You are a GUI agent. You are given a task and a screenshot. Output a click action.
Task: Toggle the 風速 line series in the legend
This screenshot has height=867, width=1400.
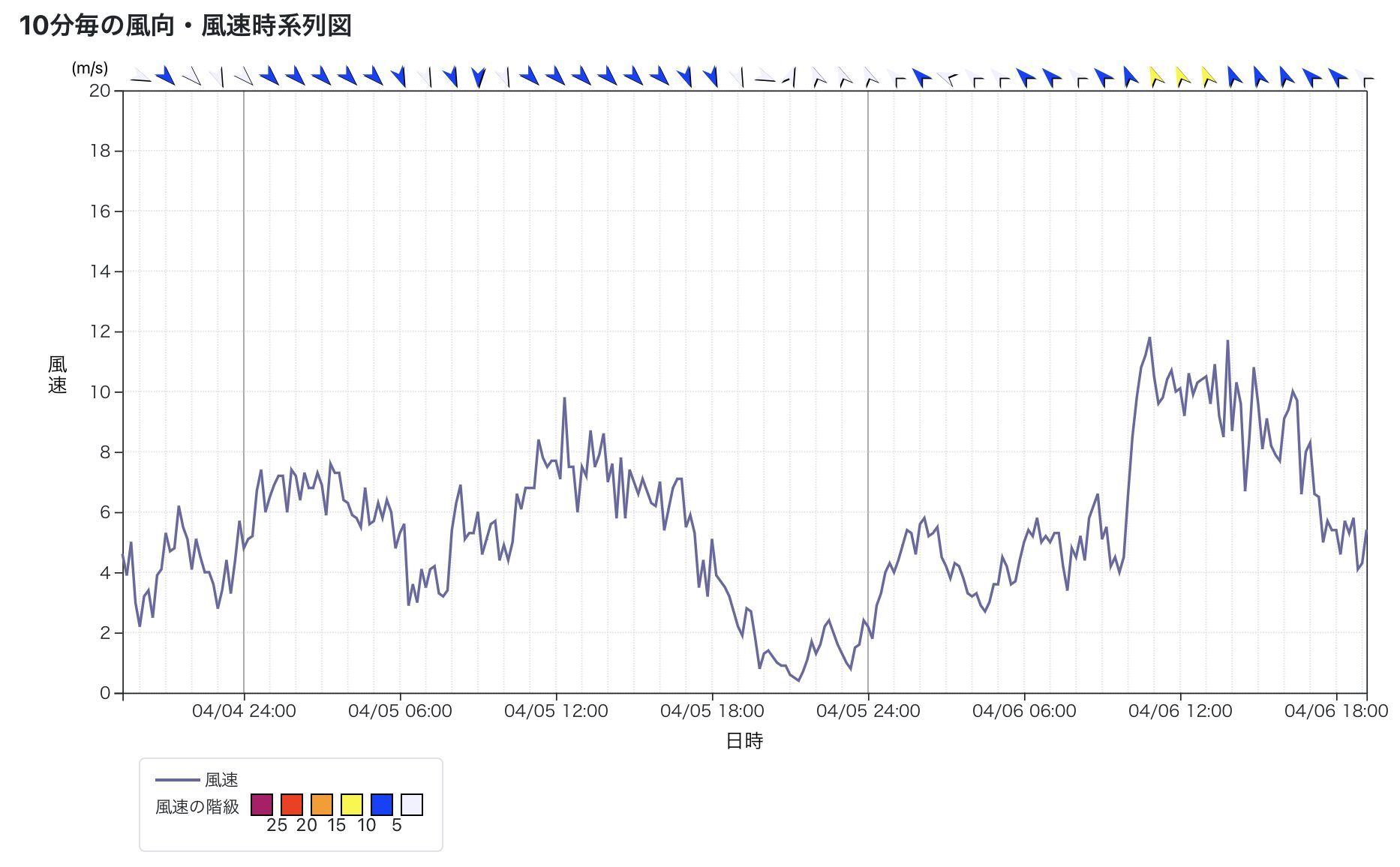(197, 780)
